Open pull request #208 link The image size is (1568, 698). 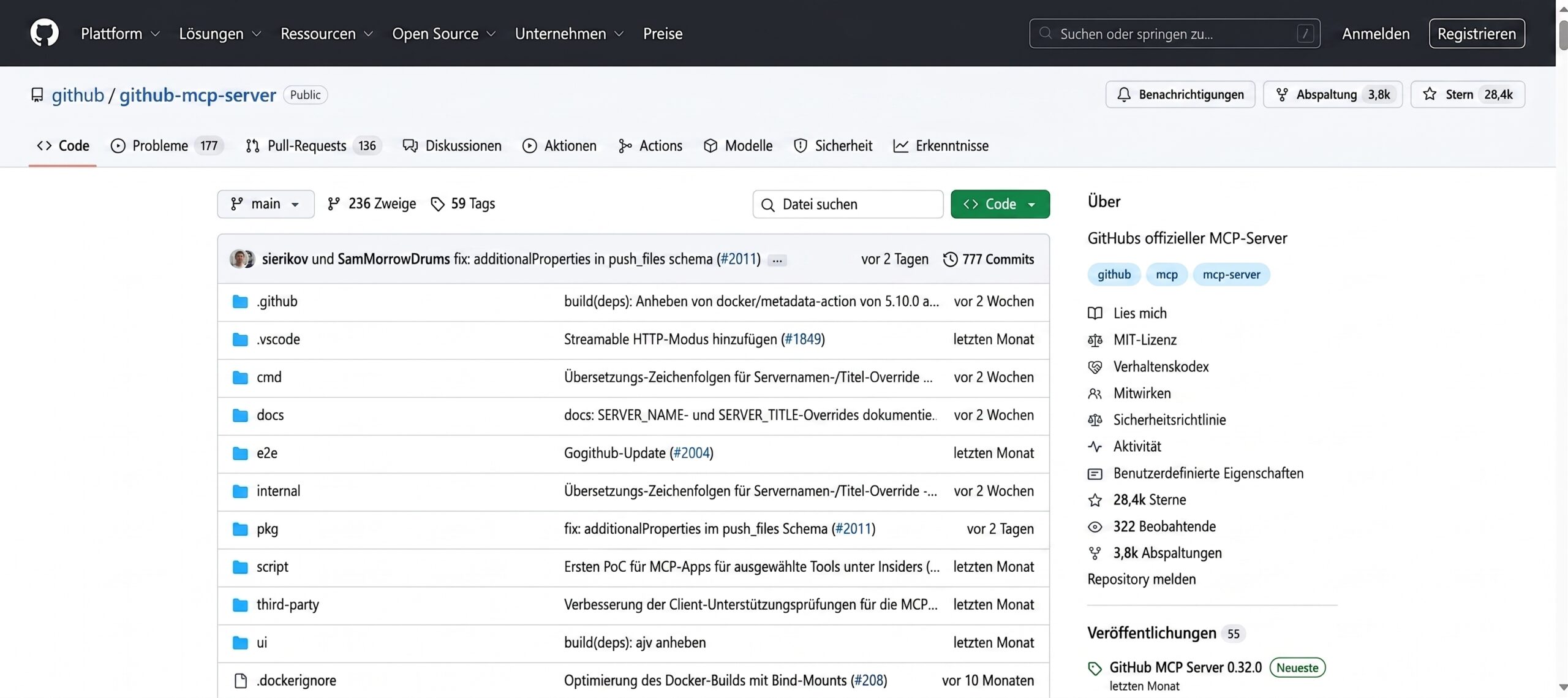tap(869, 681)
